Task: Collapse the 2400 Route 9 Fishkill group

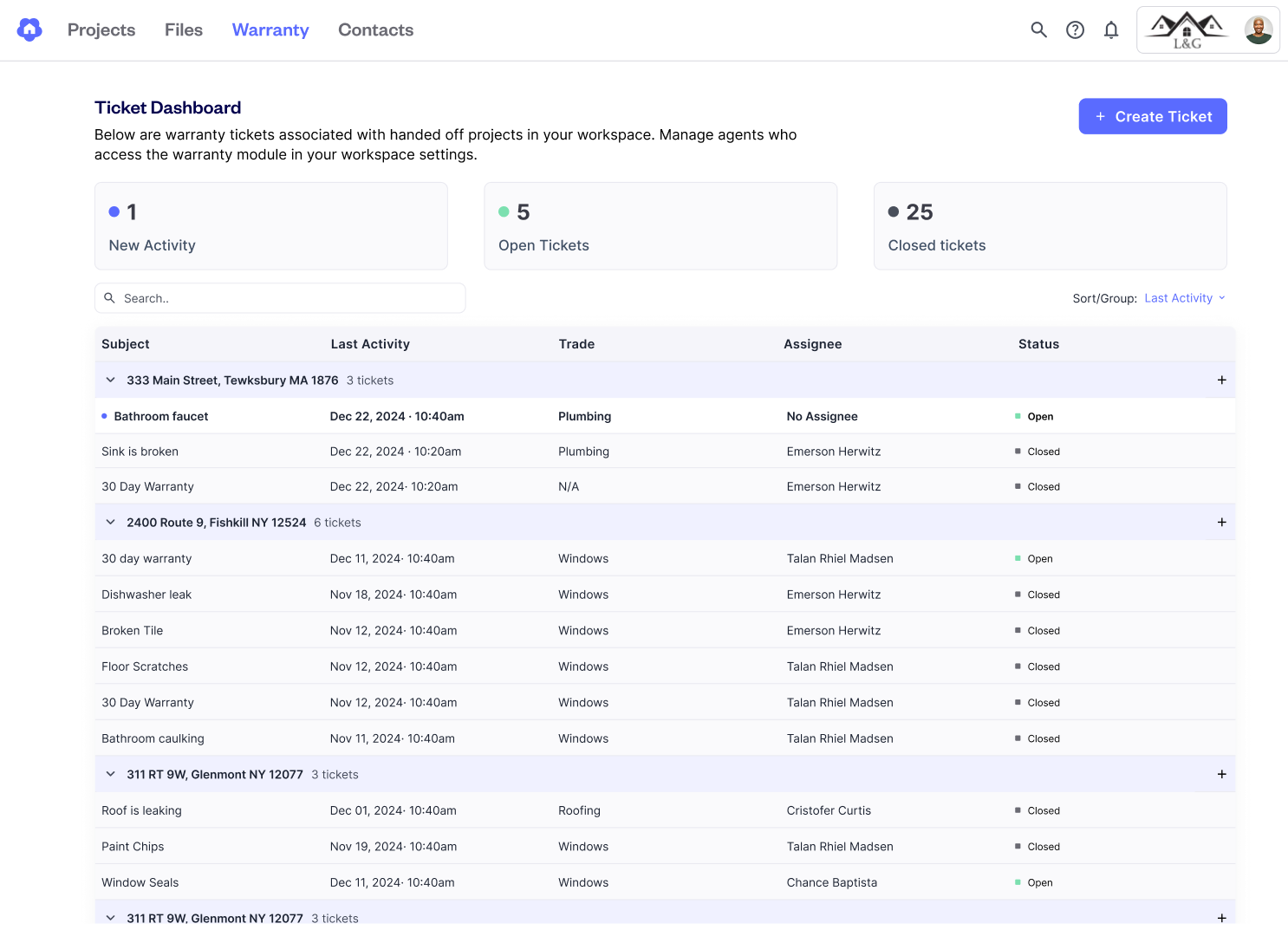Action: point(110,523)
